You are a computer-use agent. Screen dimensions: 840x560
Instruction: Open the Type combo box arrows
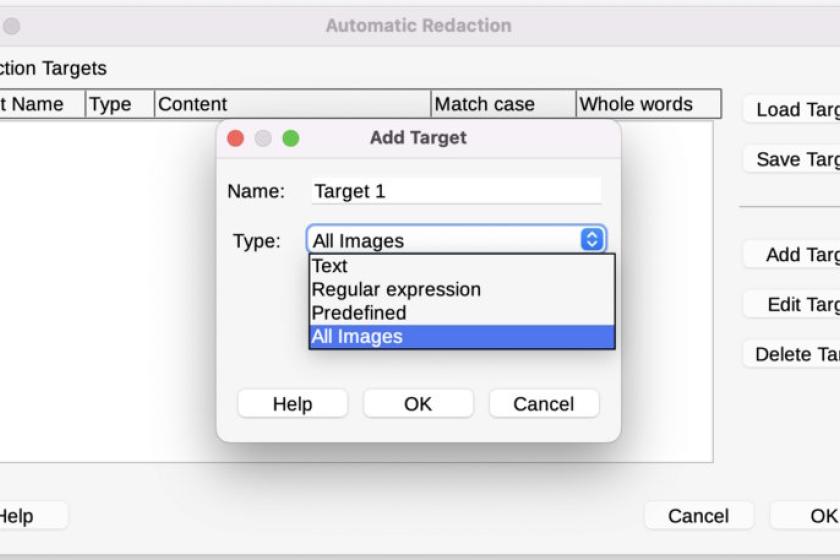(592, 239)
